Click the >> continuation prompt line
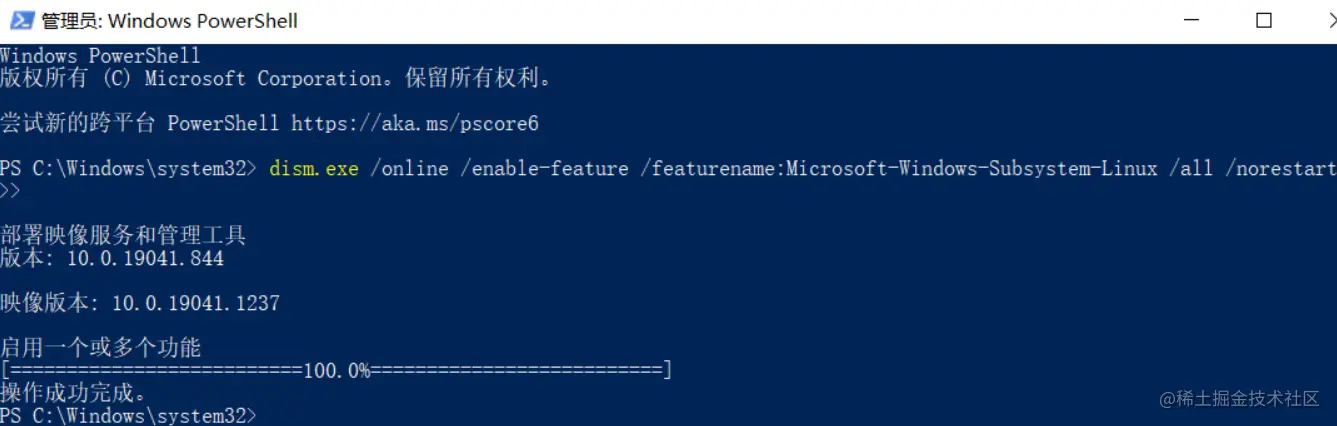The width and height of the screenshot is (1337, 426). [x=11, y=190]
